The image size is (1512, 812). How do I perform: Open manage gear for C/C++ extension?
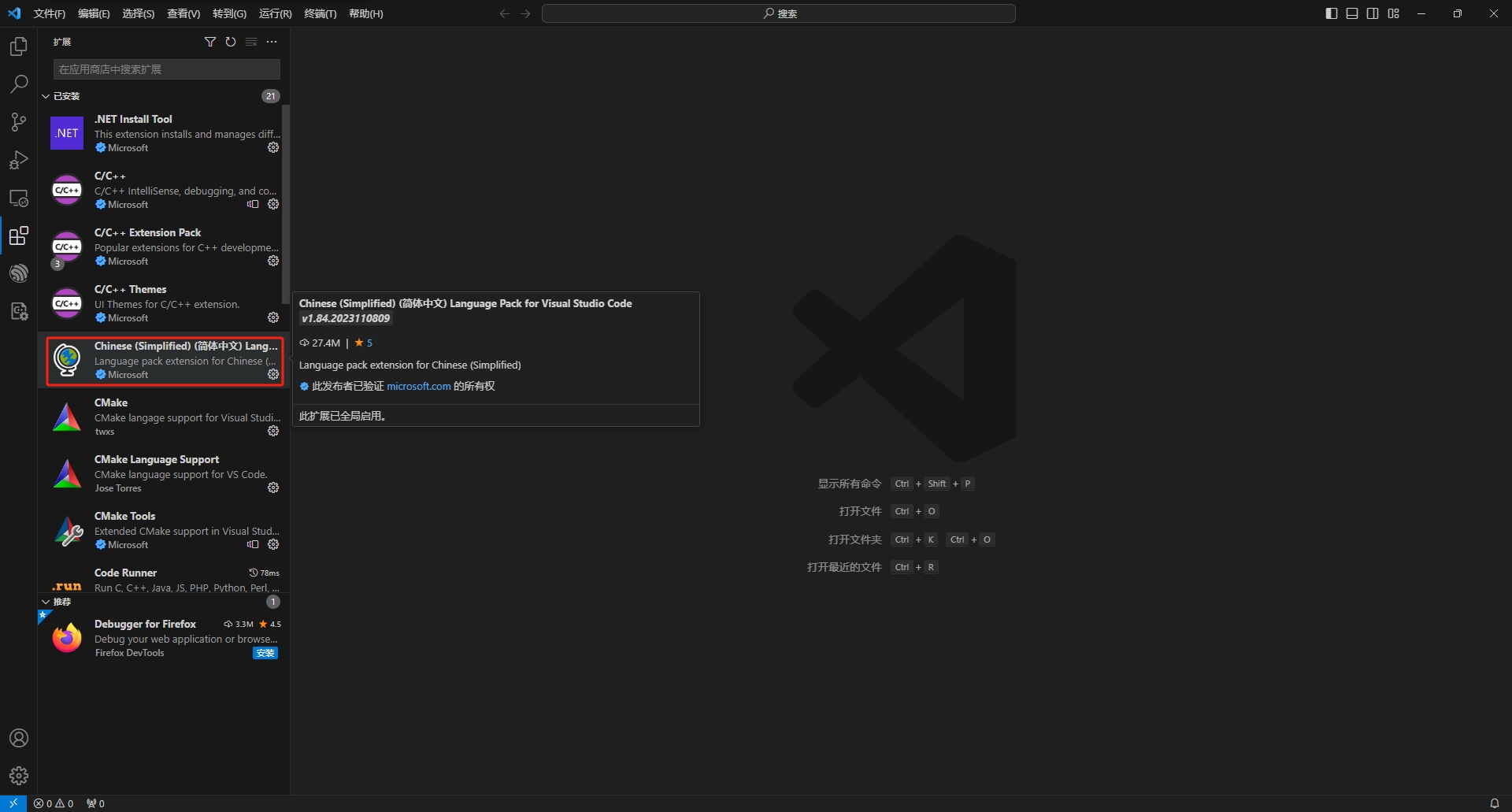(273, 204)
